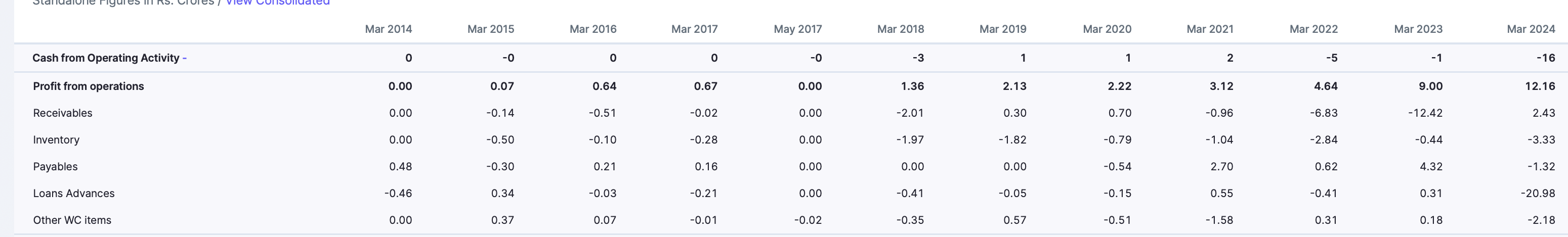Select the Mar 2020 column header
The width and height of the screenshot is (1568, 237).
tap(1107, 29)
